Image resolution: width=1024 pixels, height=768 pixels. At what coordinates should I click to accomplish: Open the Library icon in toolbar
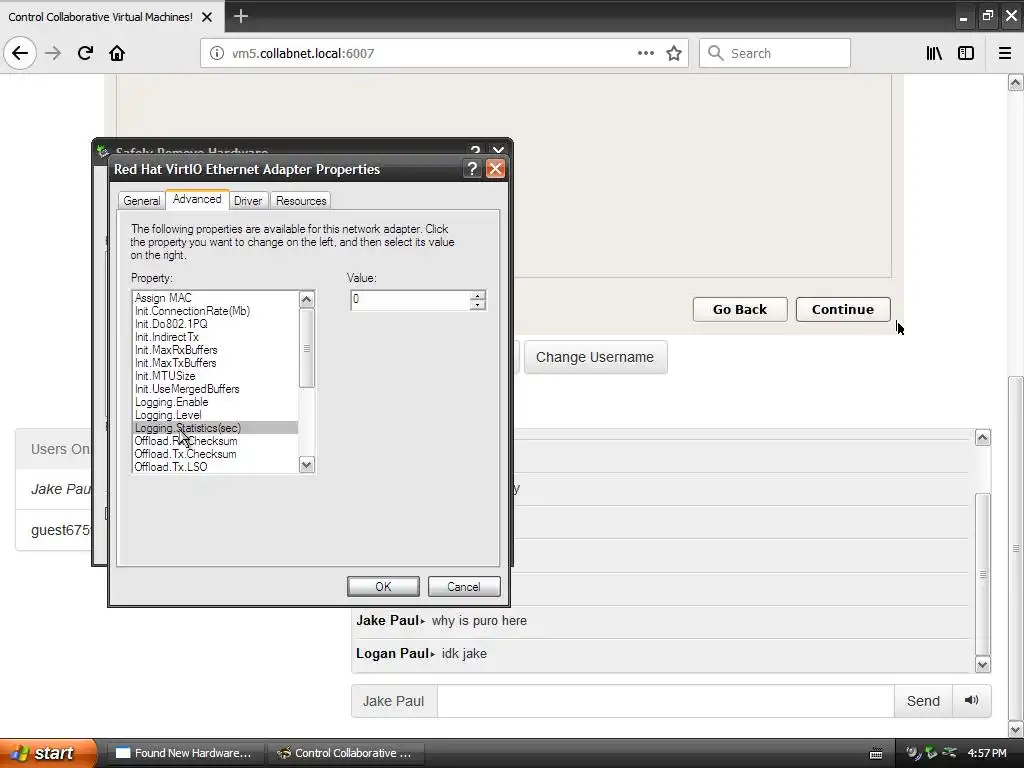coord(934,53)
